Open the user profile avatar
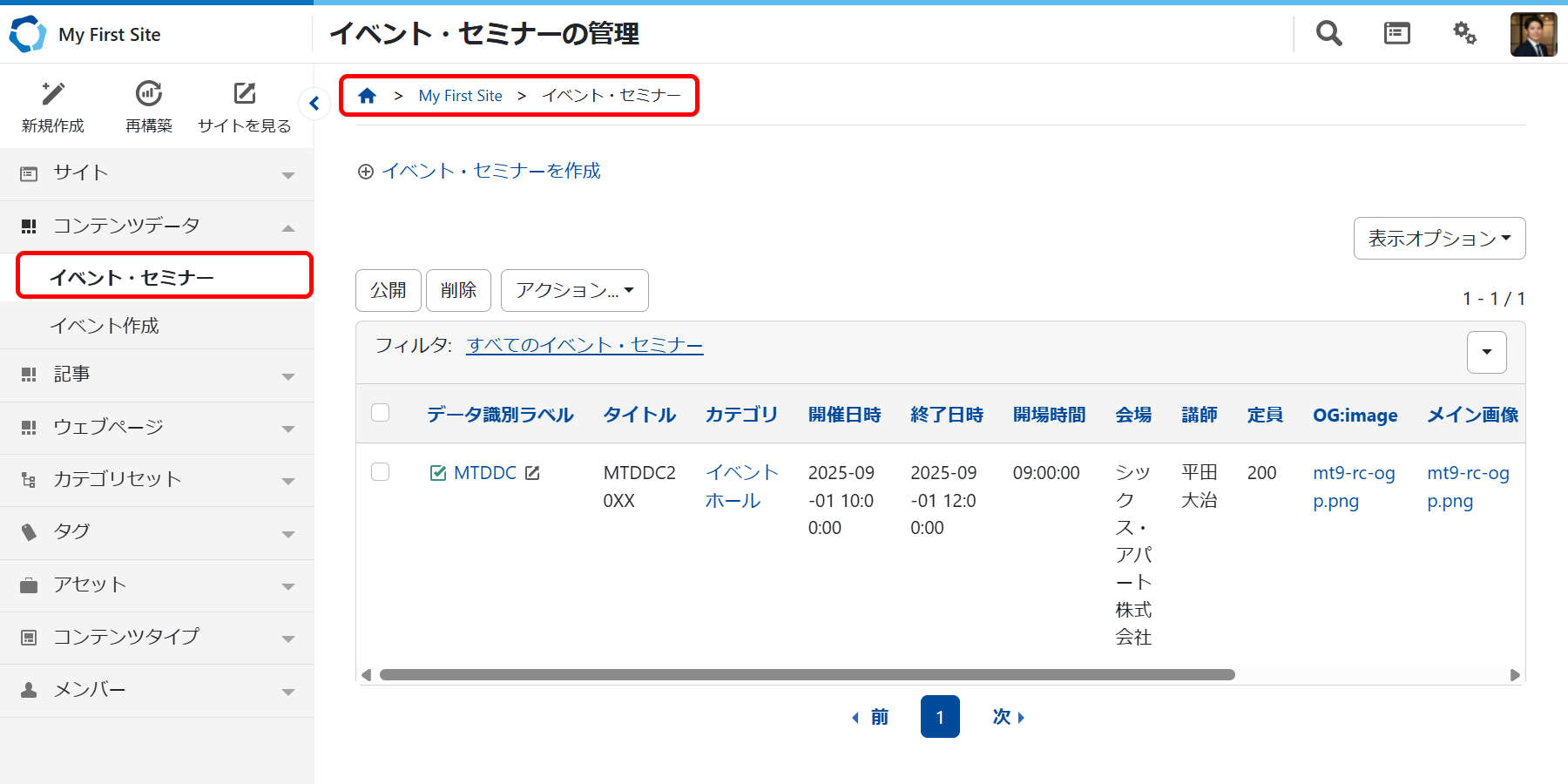 coord(1533,35)
